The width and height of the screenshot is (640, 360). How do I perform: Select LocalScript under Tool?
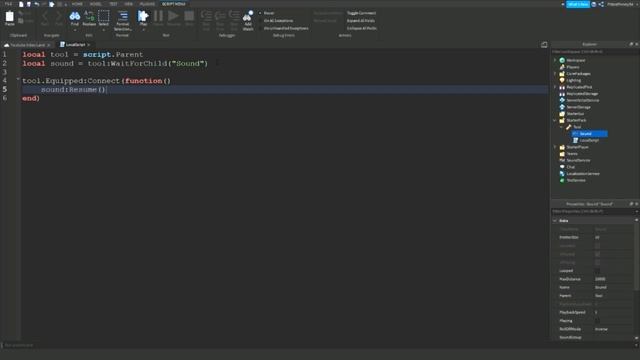[x=589, y=140]
